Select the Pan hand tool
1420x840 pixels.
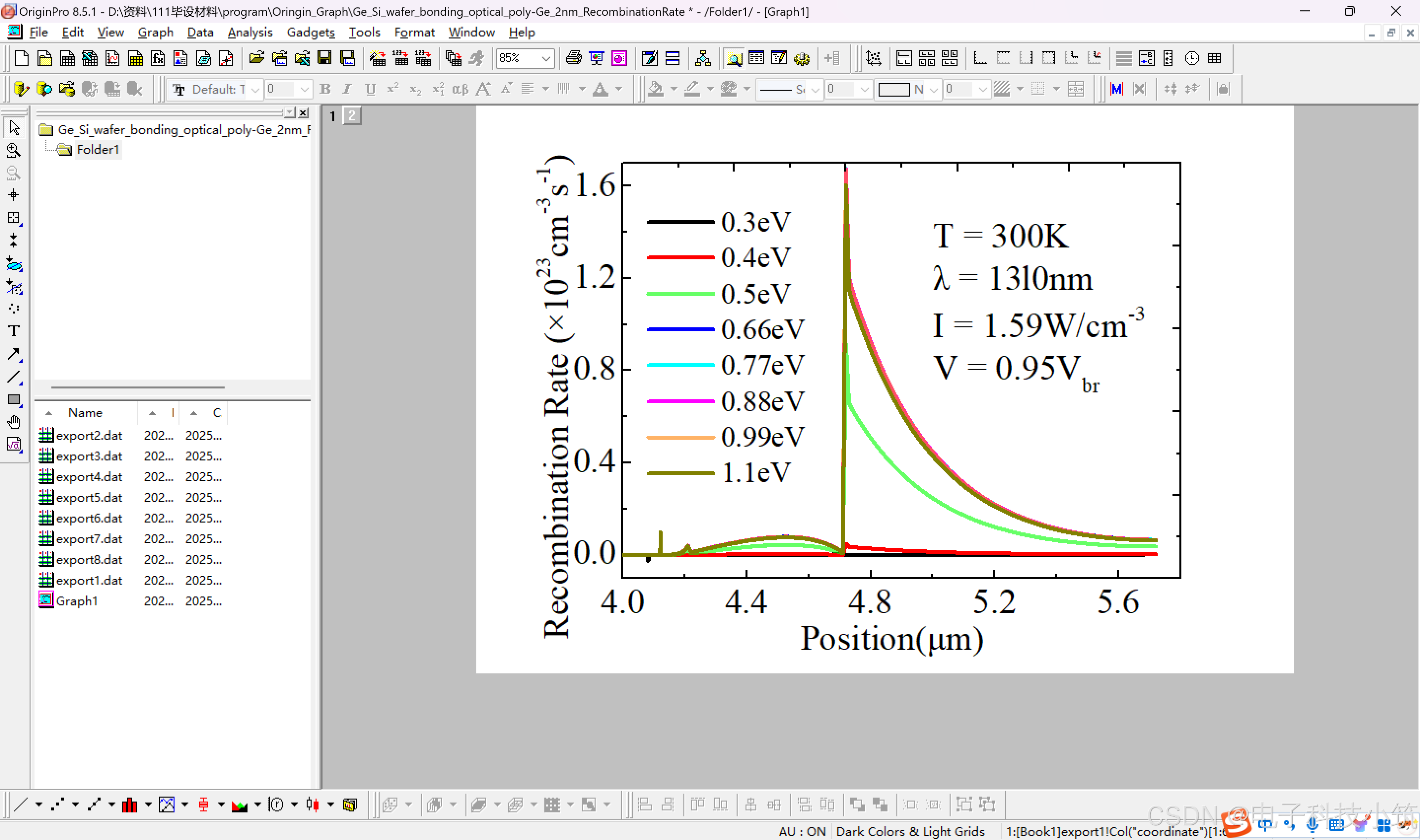pyautogui.click(x=14, y=422)
